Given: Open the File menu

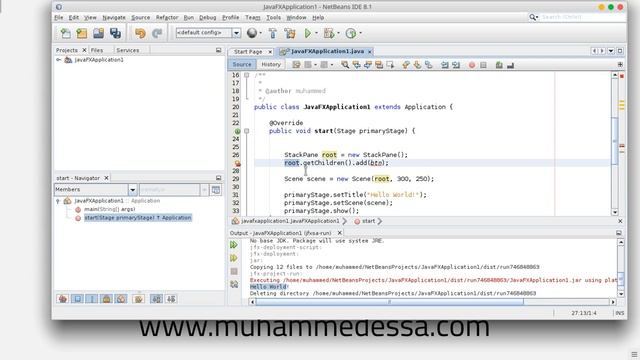Looking at the screenshot, I should click(x=59, y=18).
